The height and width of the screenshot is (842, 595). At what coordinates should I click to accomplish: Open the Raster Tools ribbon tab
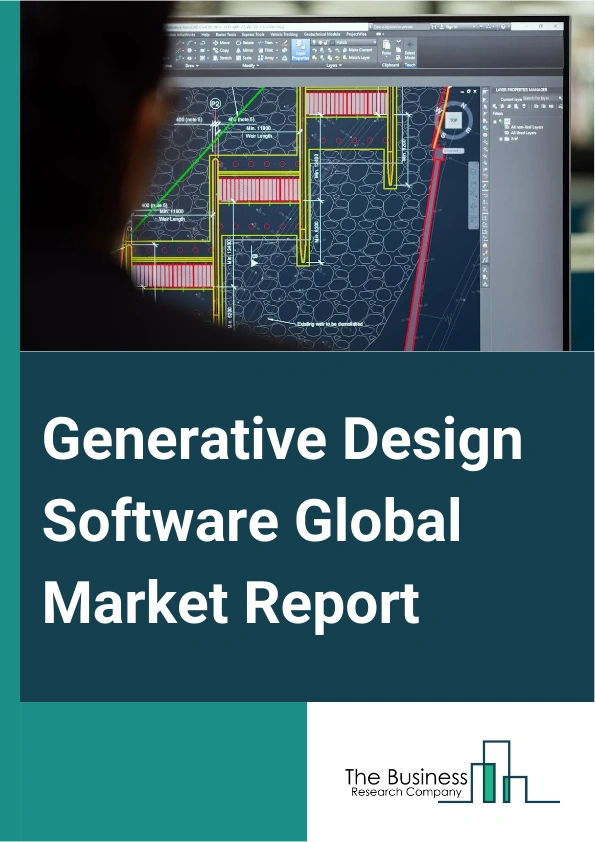(x=225, y=34)
